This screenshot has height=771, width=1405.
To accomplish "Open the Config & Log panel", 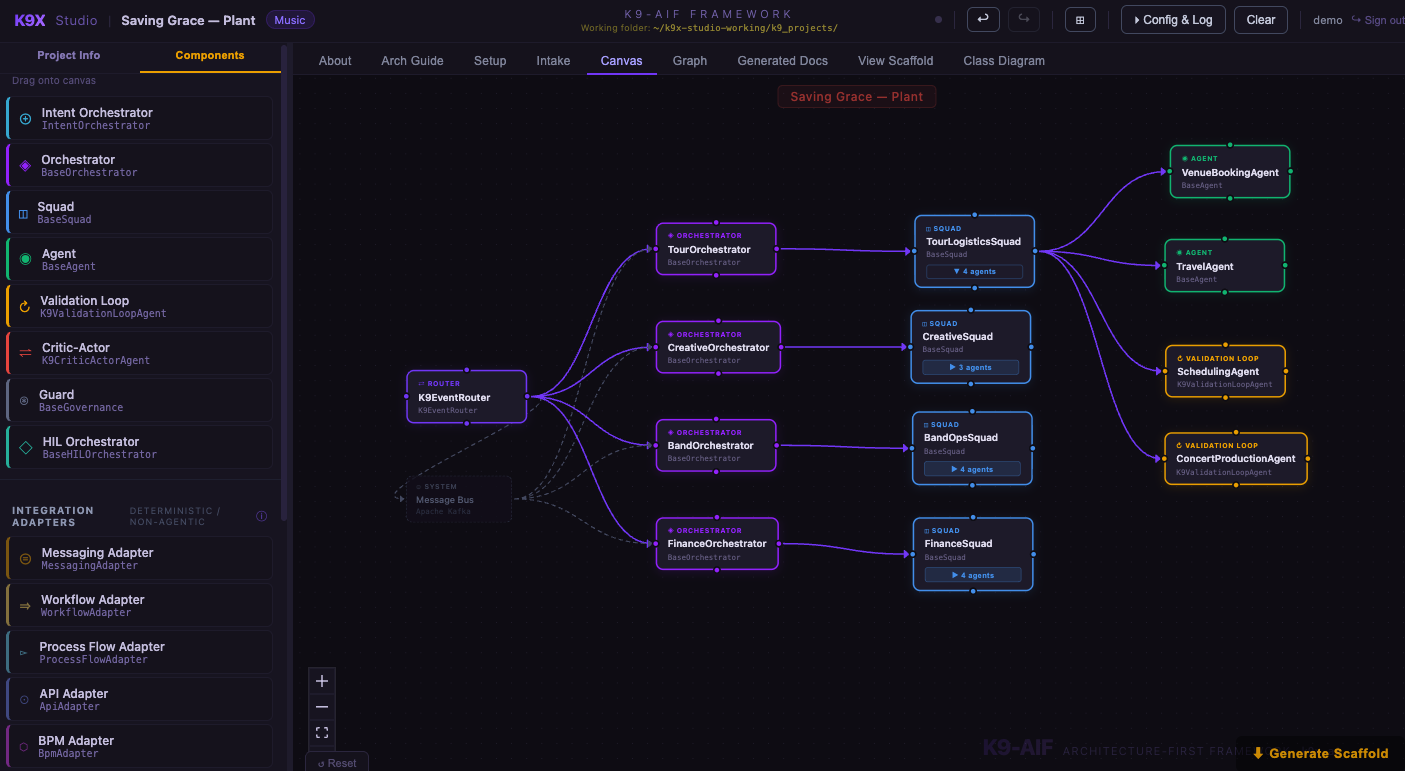I will pos(1173,20).
